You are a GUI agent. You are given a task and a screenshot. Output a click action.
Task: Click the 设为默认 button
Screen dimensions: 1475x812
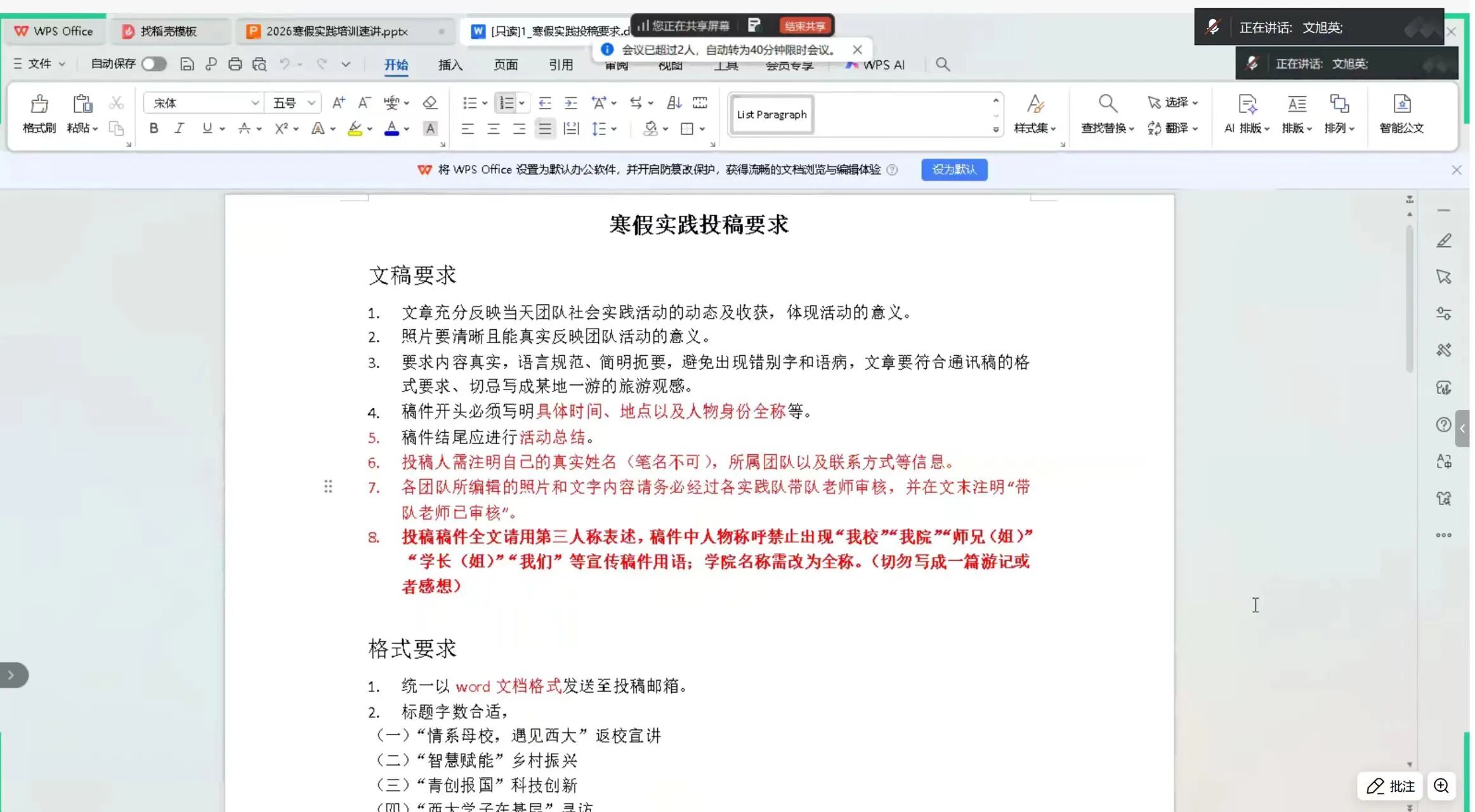pos(954,169)
